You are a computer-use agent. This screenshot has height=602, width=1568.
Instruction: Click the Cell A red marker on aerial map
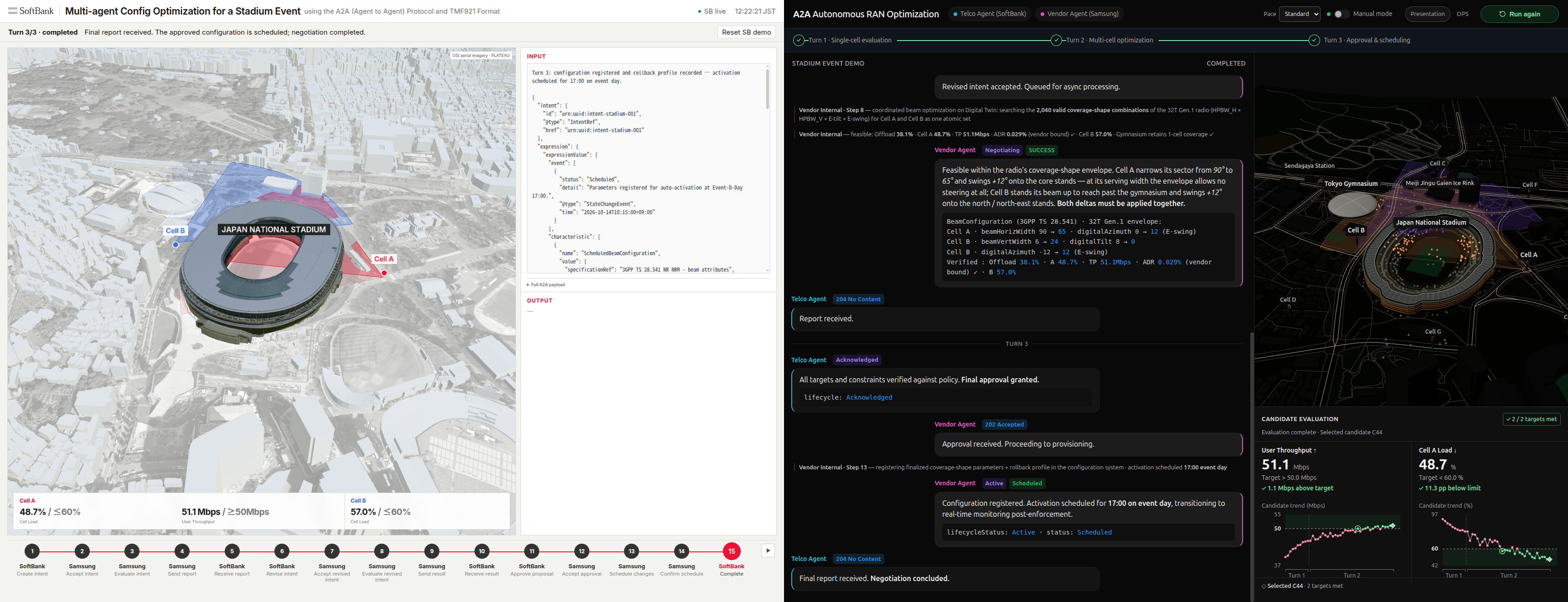click(x=384, y=273)
